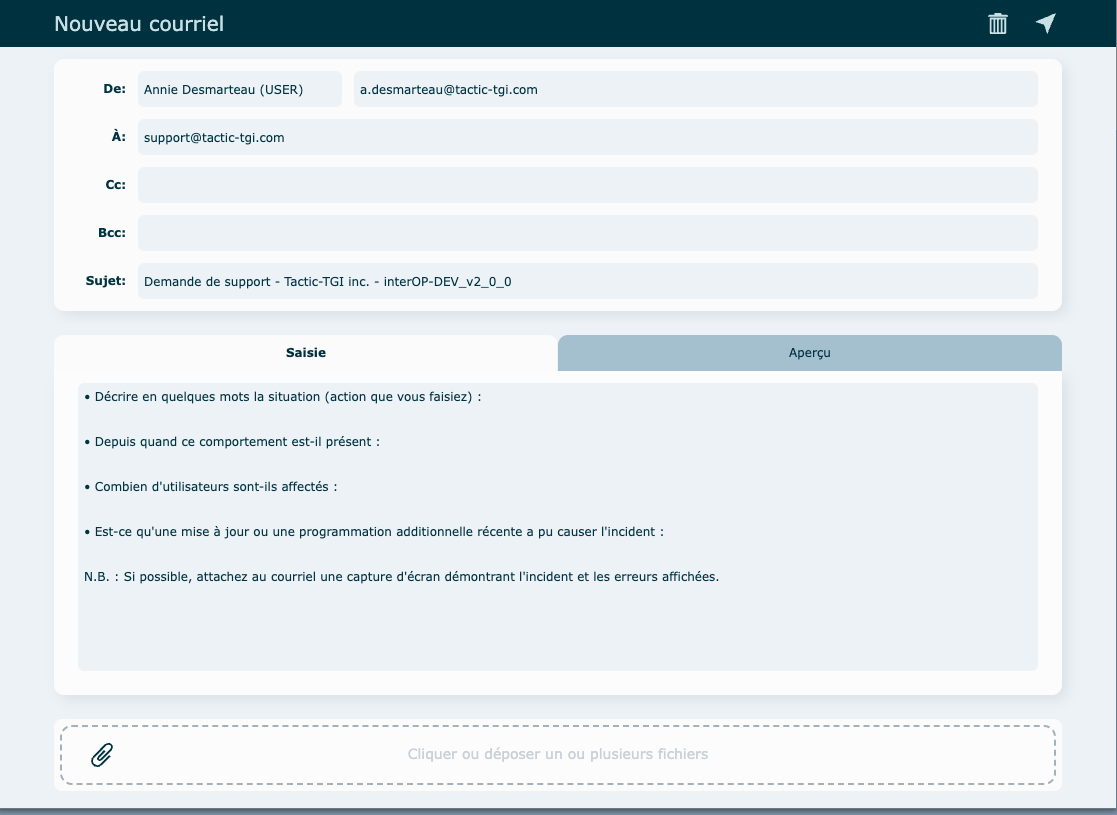Image resolution: width=1117 pixels, height=815 pixels.
Task: Click the paperclip attachment icon
Action: [x=101, y=754]
